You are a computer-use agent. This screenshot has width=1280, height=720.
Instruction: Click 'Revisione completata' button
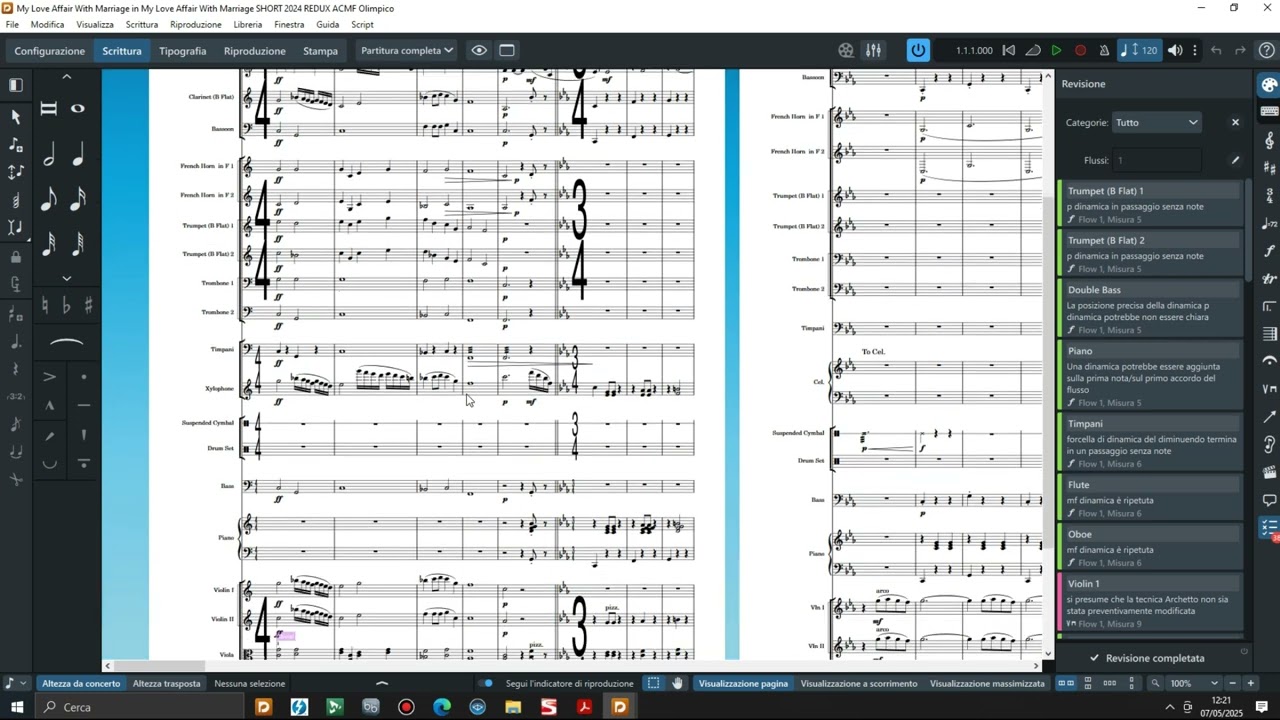(x=1146, y=658)
